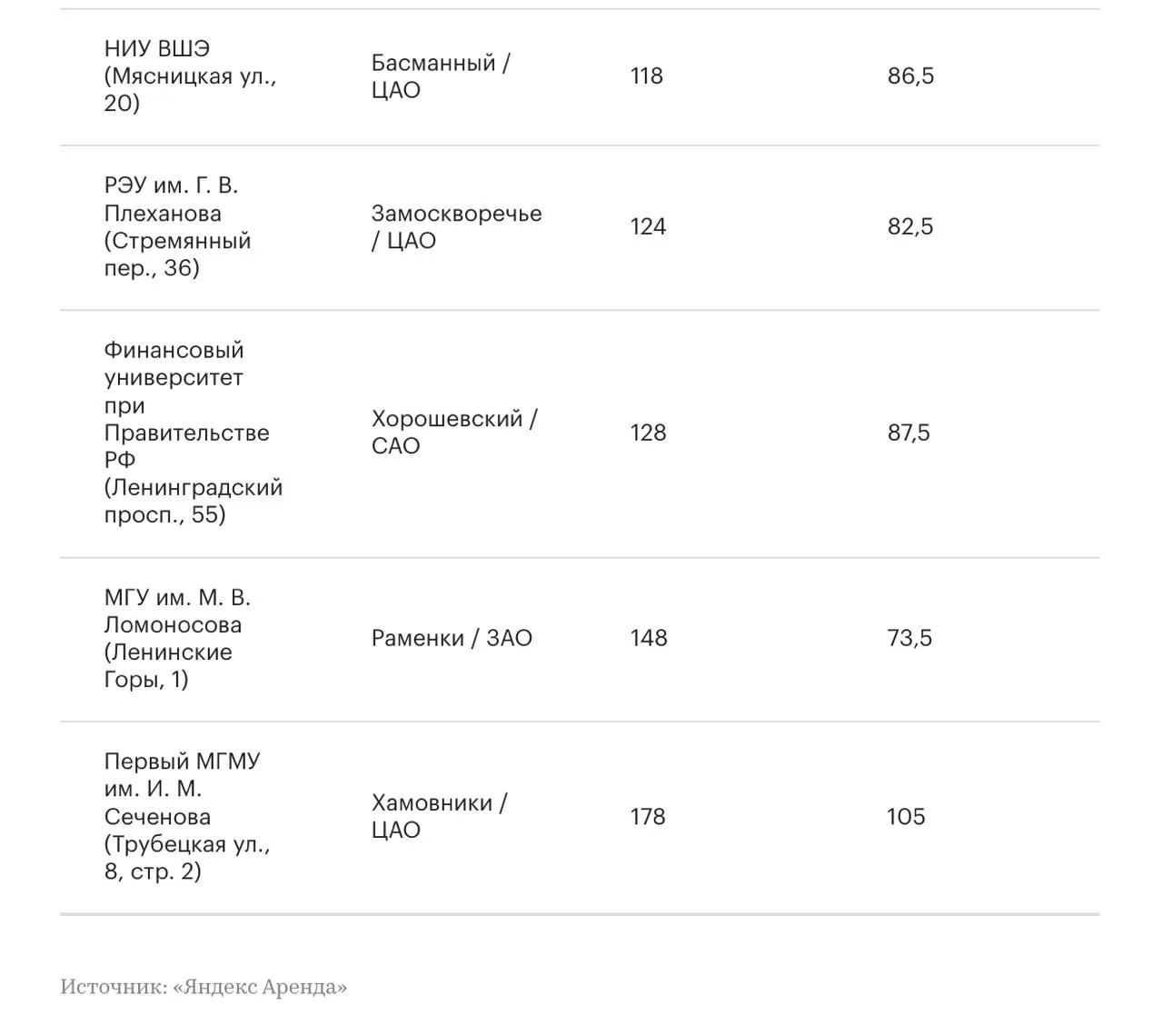
Task: Select value 148 in the МГУ row
Action: tap(649, 639)
